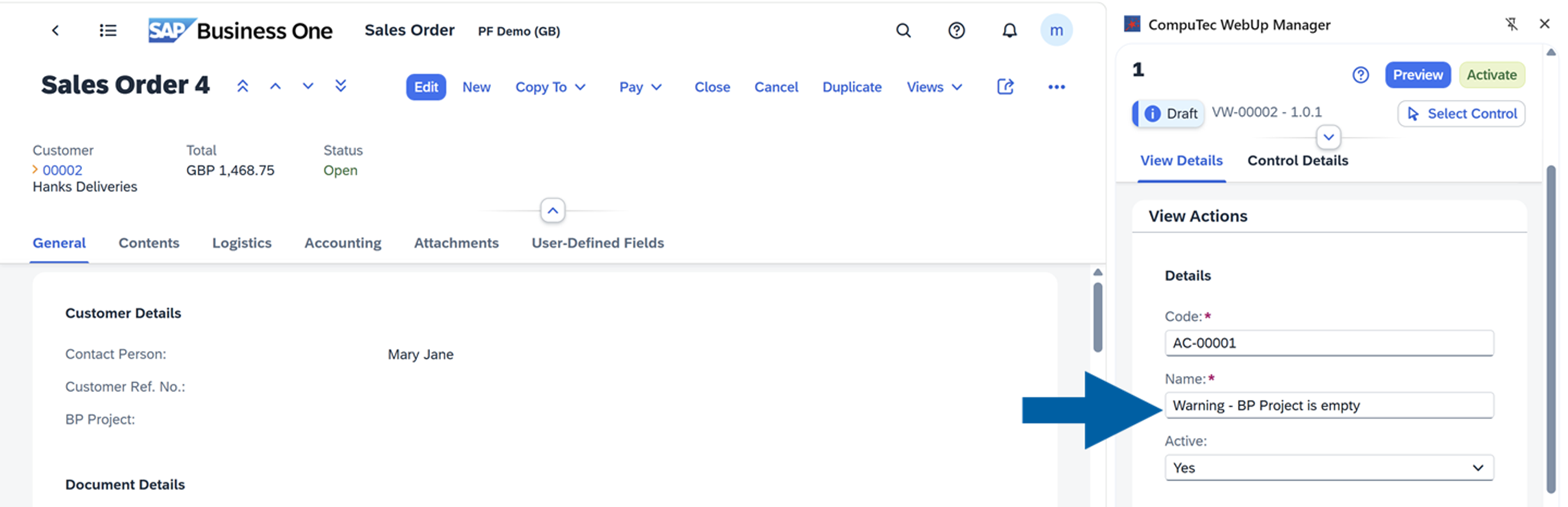Click the back arrow in header
This screenshot has width=1568, height=507.
(x=56, y=30)
